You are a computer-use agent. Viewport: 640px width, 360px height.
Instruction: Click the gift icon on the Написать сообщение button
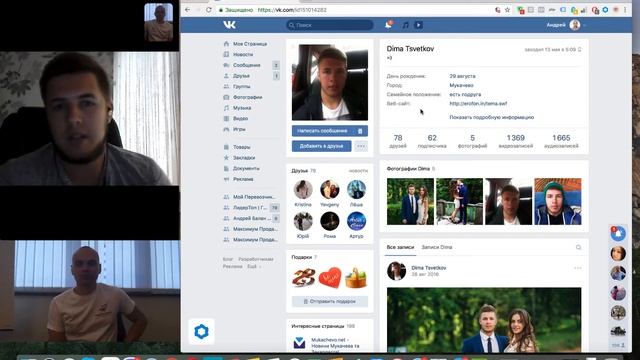(x=360, y=131)
